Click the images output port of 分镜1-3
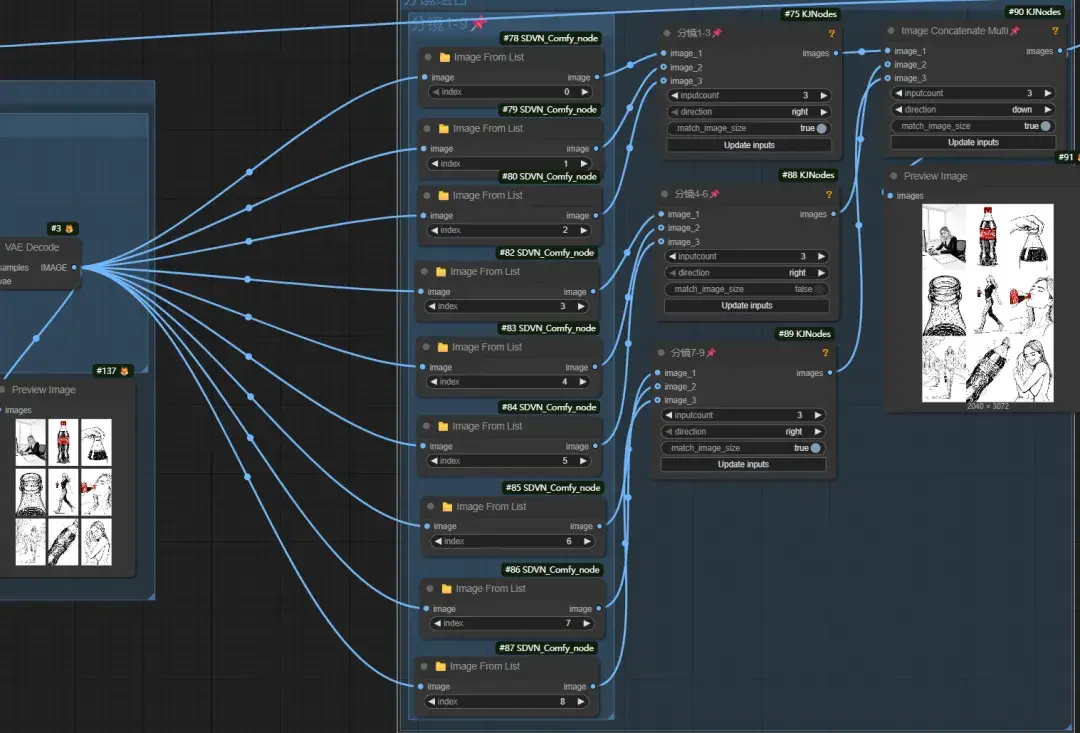This screenshot has width=1080, height=733. [x=836, y=53]
